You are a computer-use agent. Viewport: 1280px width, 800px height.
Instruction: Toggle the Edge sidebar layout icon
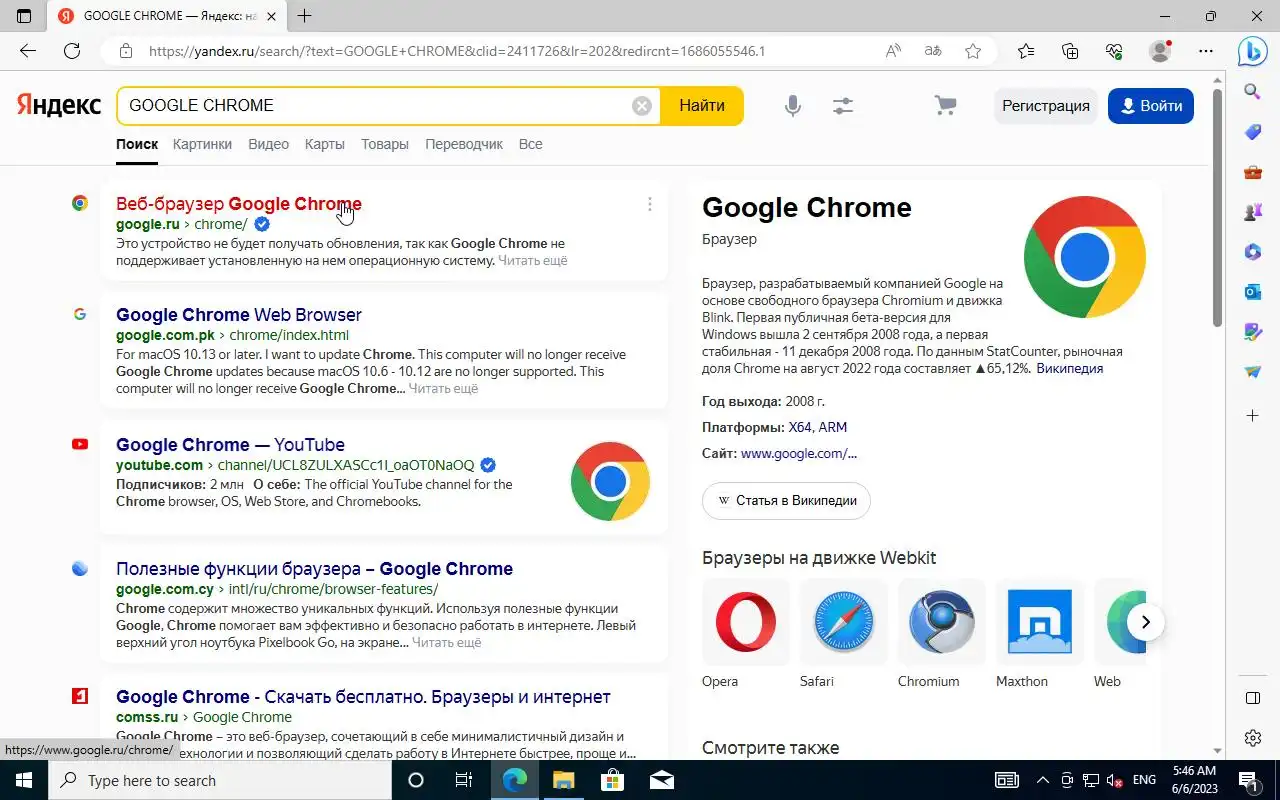coord(1253,698)
